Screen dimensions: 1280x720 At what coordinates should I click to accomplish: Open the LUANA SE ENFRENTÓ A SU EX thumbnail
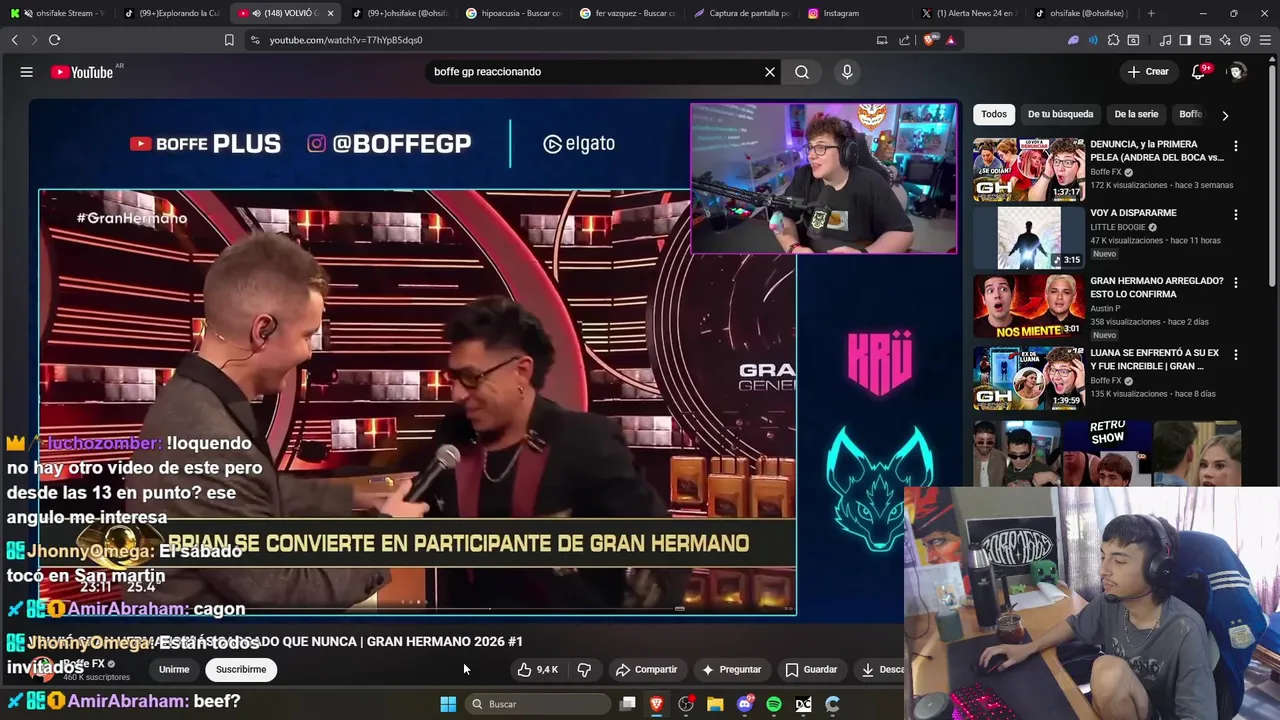point(1028,378)
